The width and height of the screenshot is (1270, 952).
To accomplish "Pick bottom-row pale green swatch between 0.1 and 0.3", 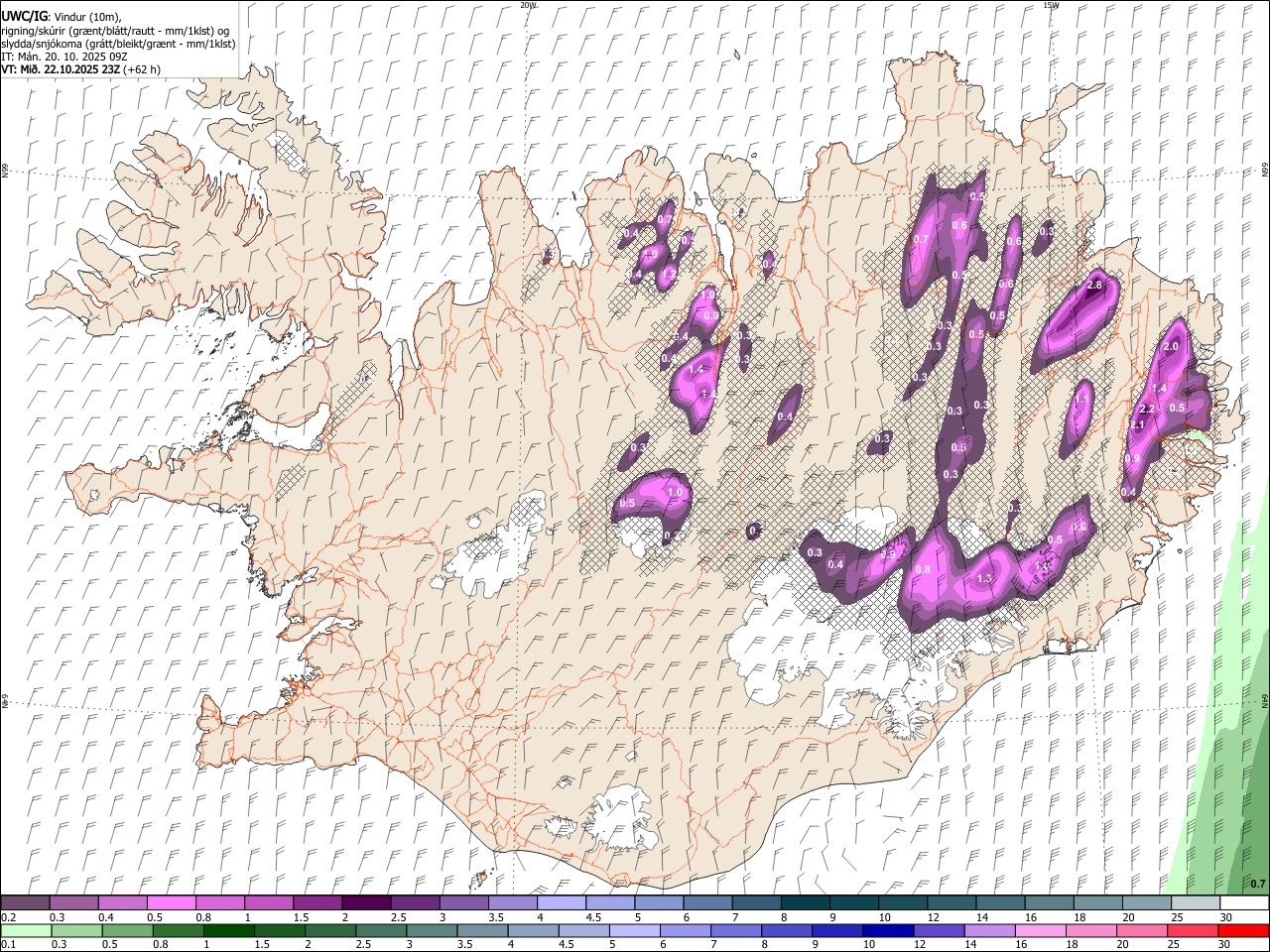I will (x=25, y=931).
